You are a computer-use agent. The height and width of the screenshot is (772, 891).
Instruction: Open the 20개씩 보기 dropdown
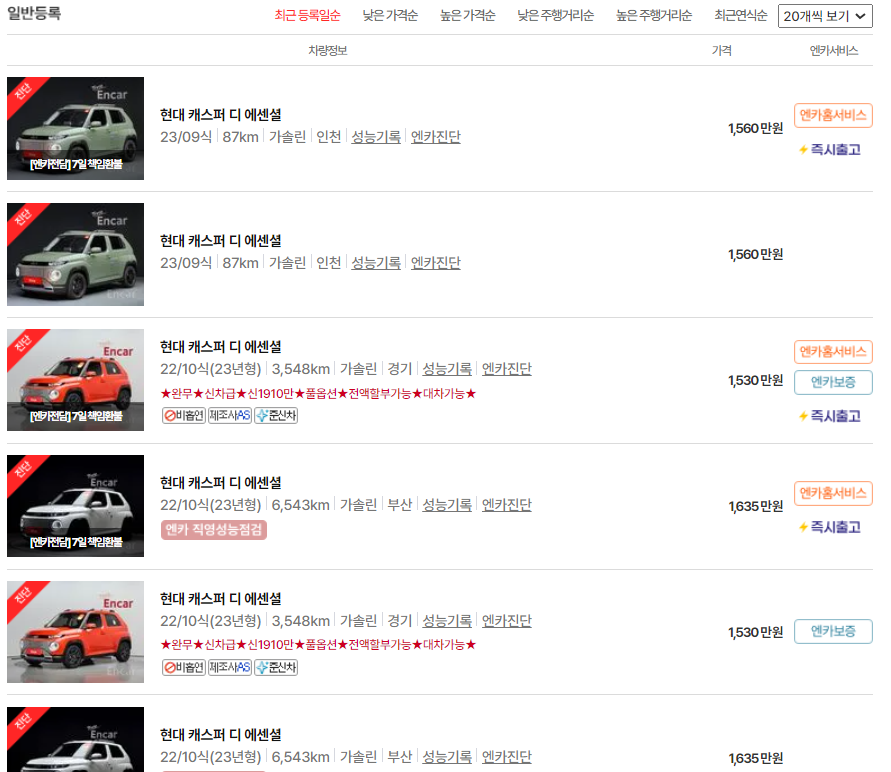pos(825,16)
